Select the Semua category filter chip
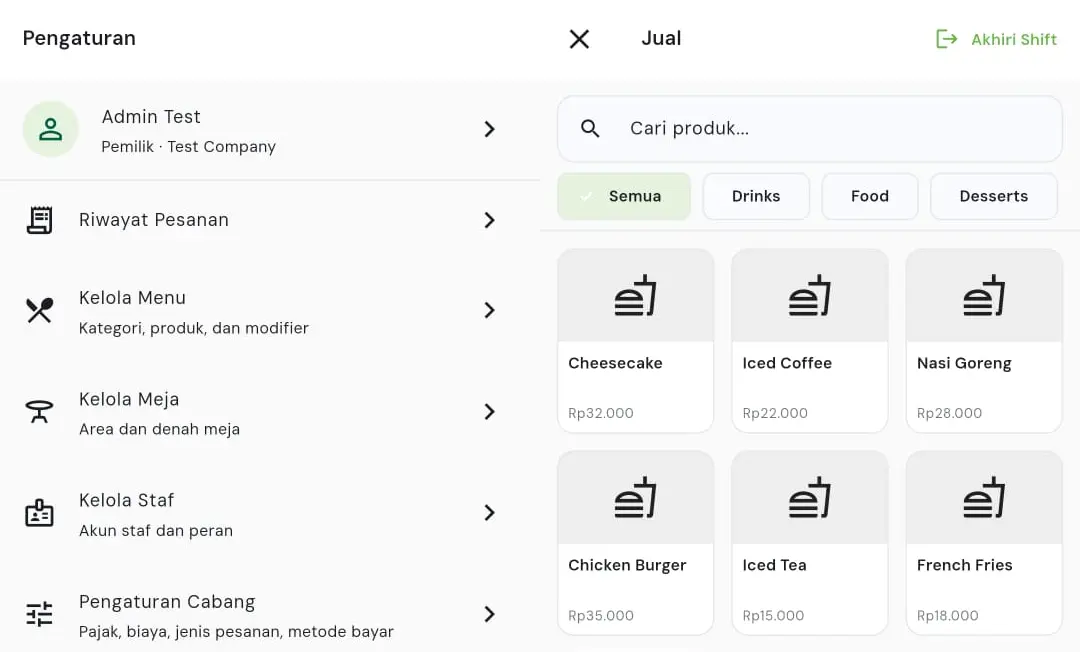 click(624, 196)
